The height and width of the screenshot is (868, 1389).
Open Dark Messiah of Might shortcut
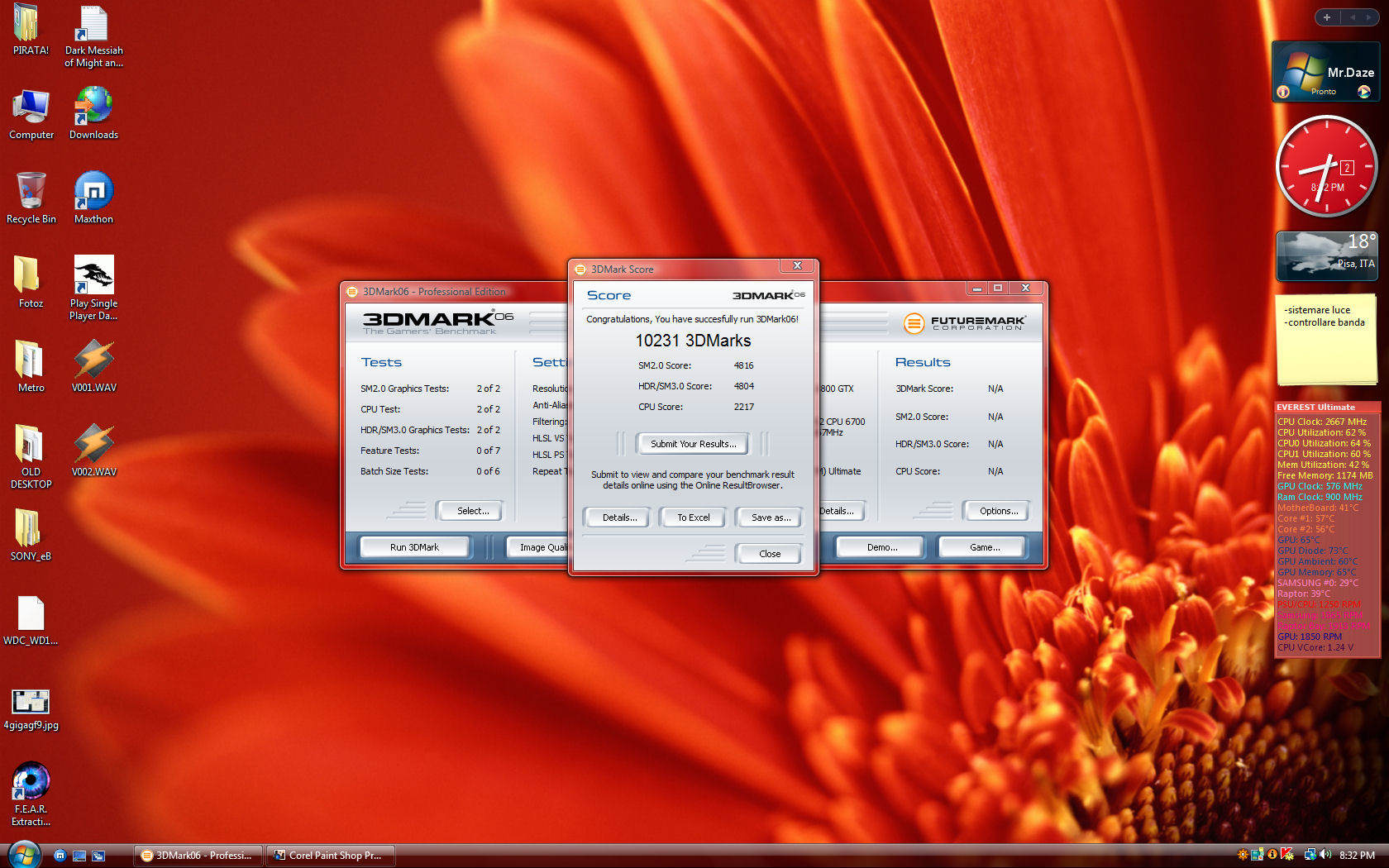[93, 35]
